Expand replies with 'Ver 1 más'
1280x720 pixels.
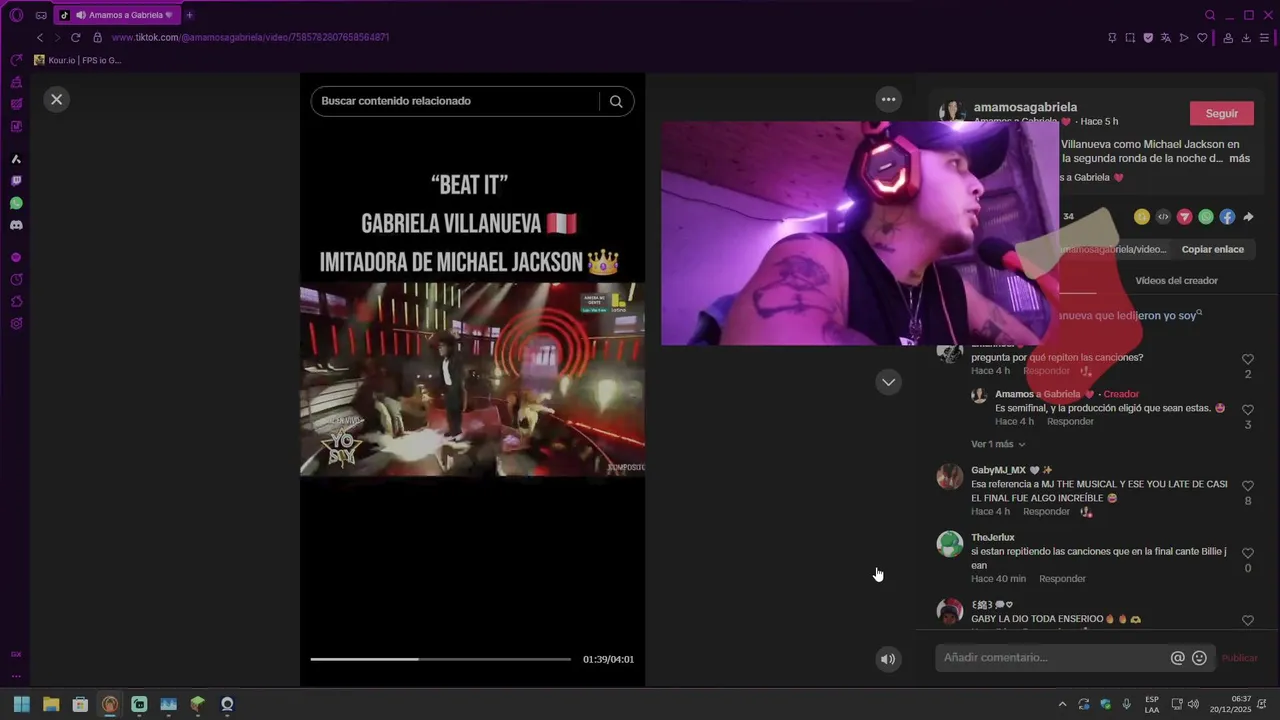click(997, 444)
